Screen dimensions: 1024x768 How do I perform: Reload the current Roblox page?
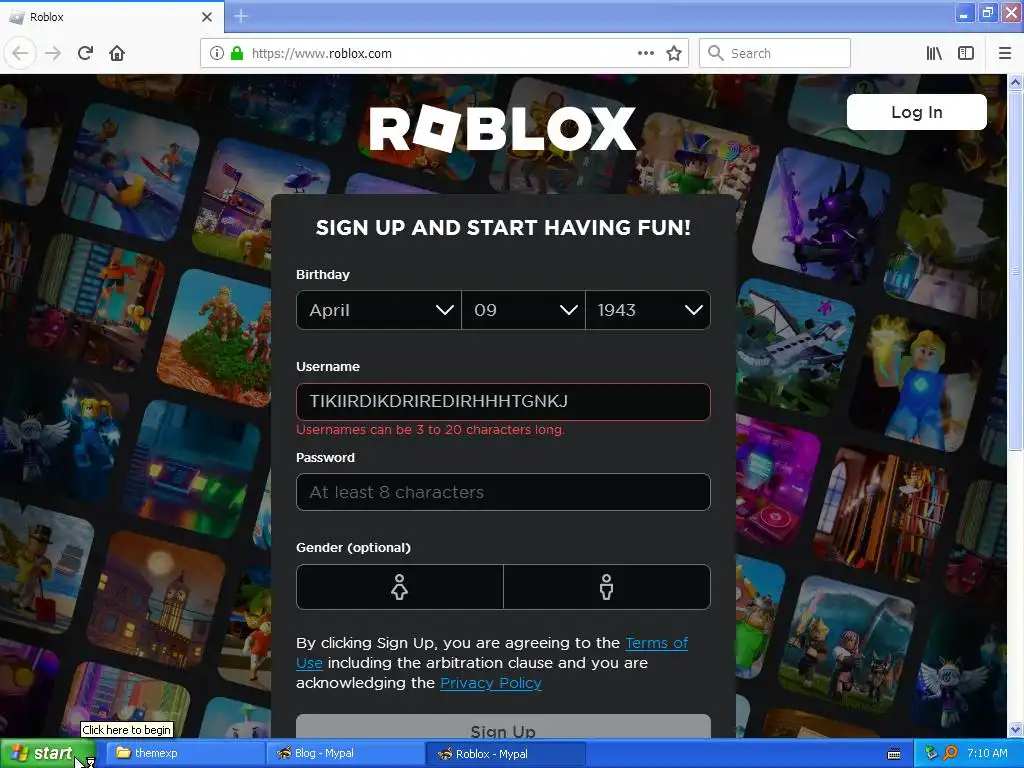click(85, 53)
